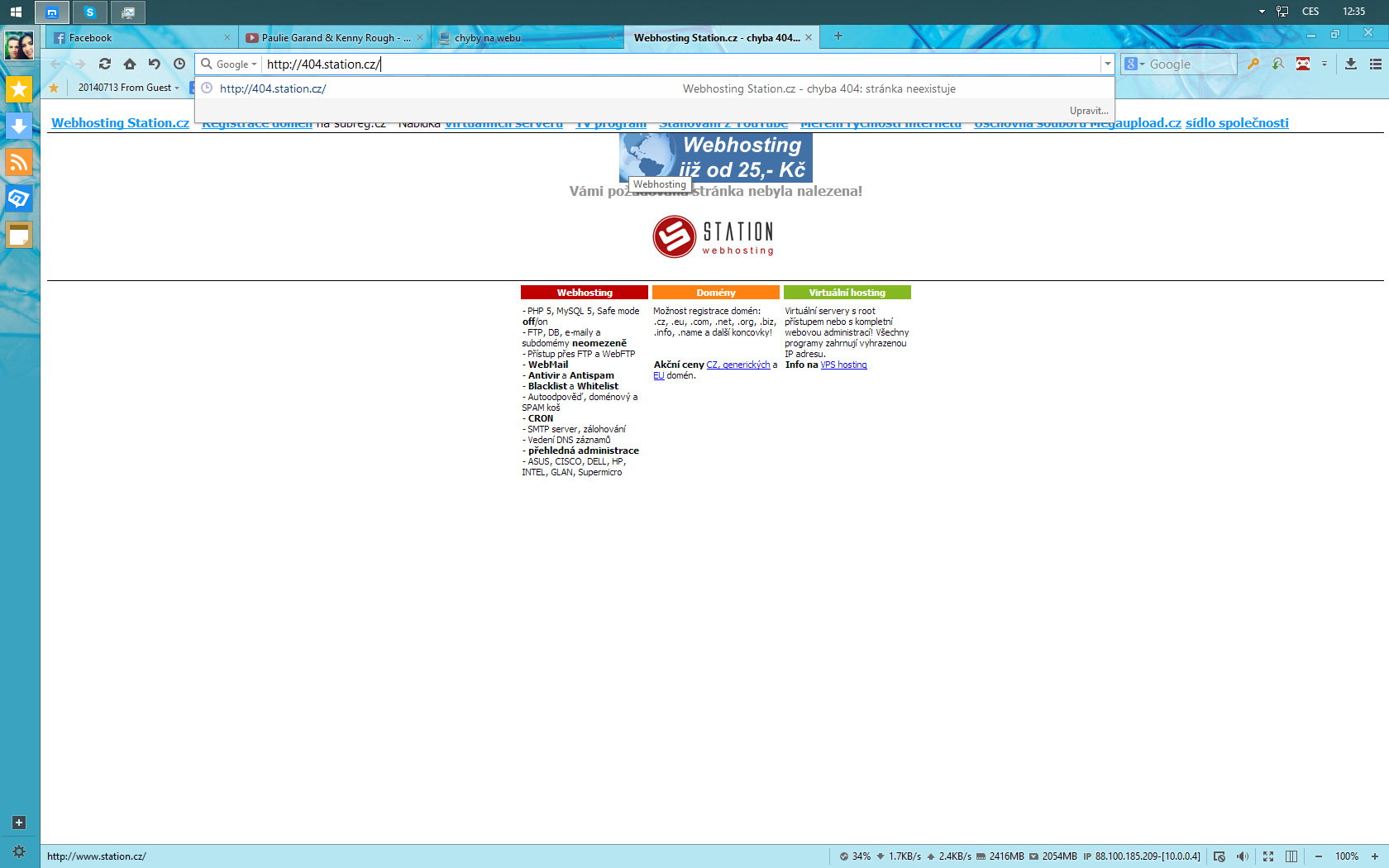The image size is (1389, 868).
Task: Click the orange Domény column header
Action: click(x=716, y=293)
